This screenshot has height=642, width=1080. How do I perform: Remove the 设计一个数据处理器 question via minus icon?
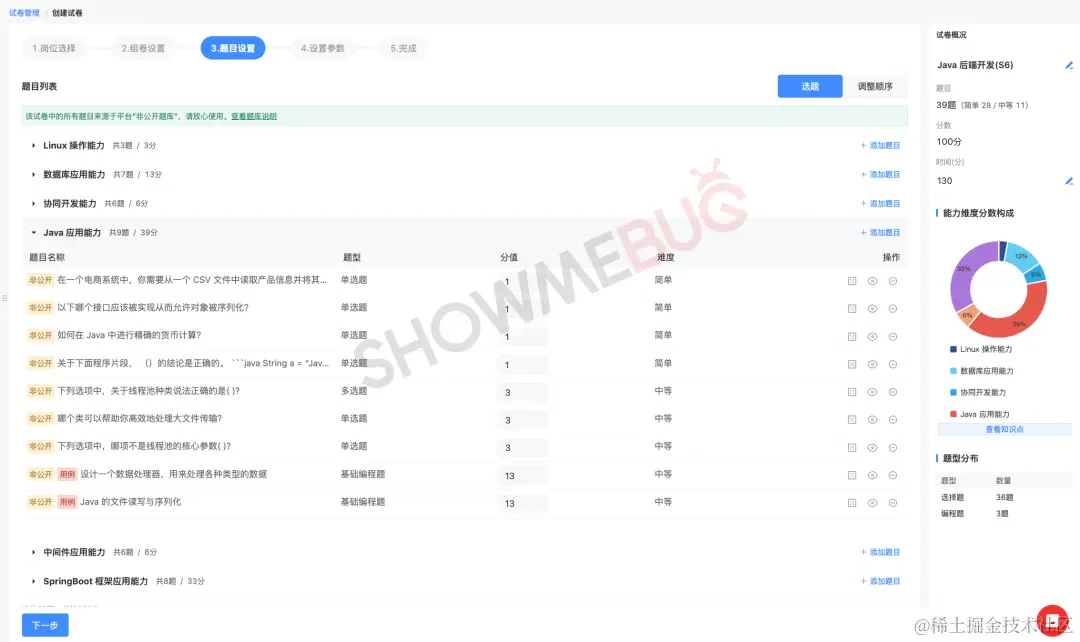click(893, 475)
